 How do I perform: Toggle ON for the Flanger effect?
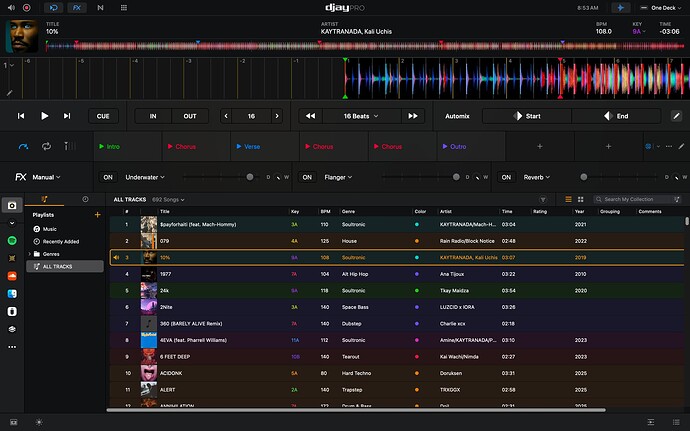307,177
